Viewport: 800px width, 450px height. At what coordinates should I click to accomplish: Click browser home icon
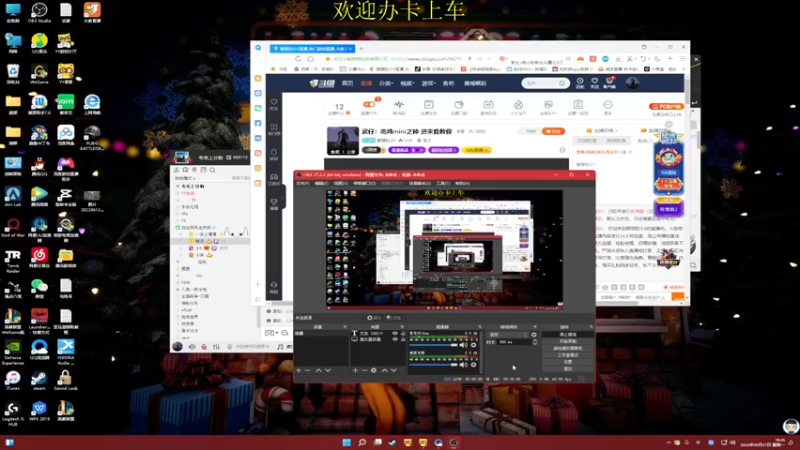pyautogui.click(x=311, y=59)
